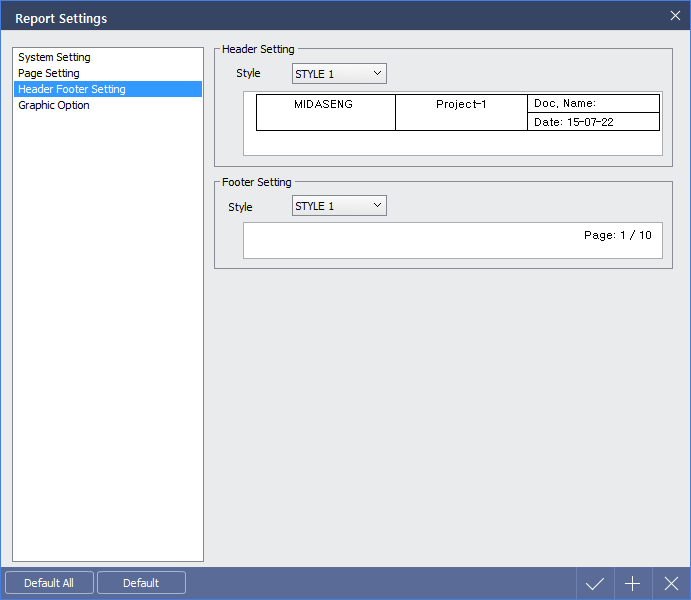Open the Header Setting Style dropdown
The image size is (691, 600).
(339, 74)
